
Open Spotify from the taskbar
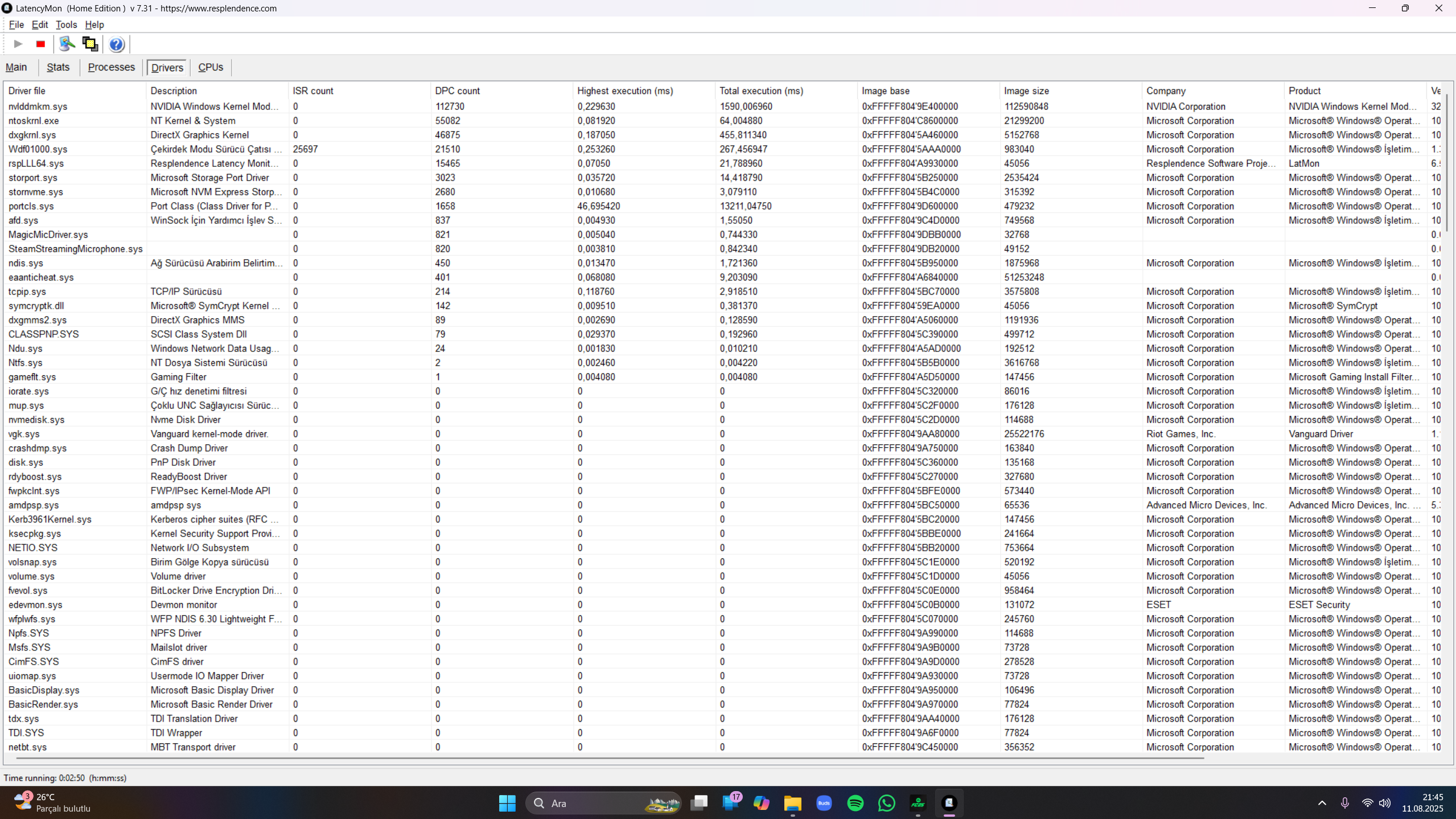pos(855,803)
